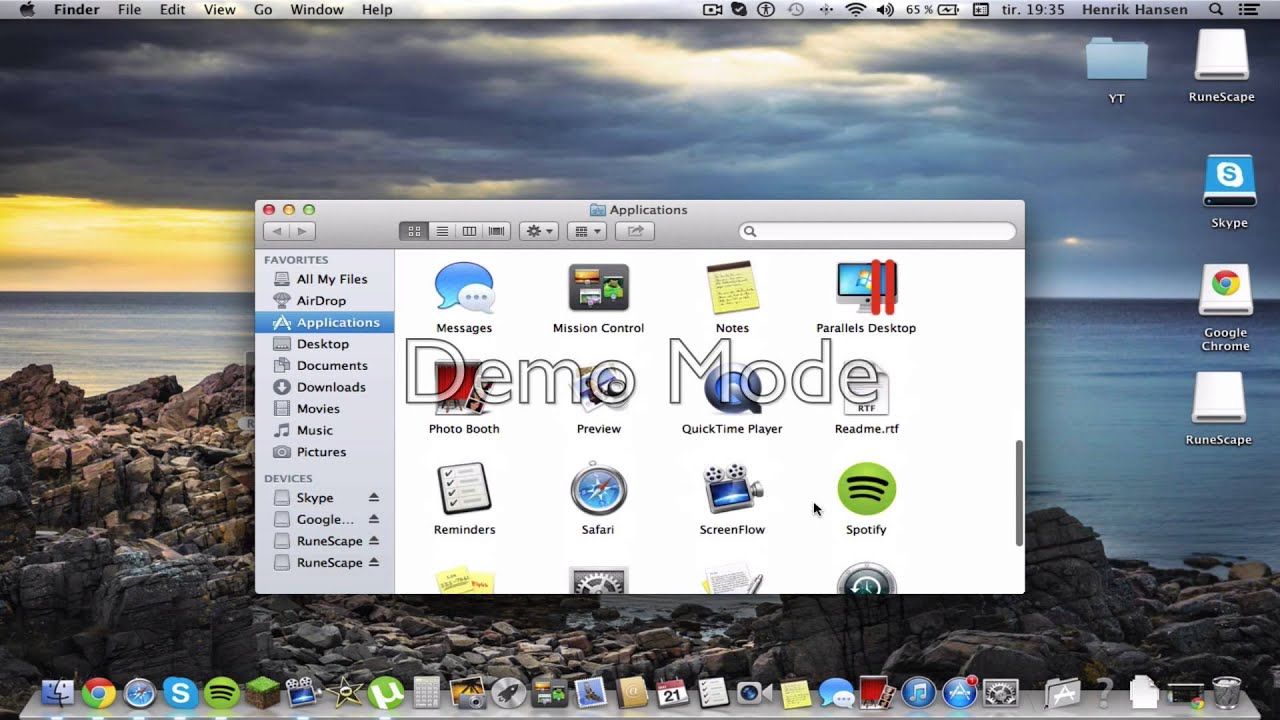Open Launchpad rocket in the Dock

click(508, 692)
